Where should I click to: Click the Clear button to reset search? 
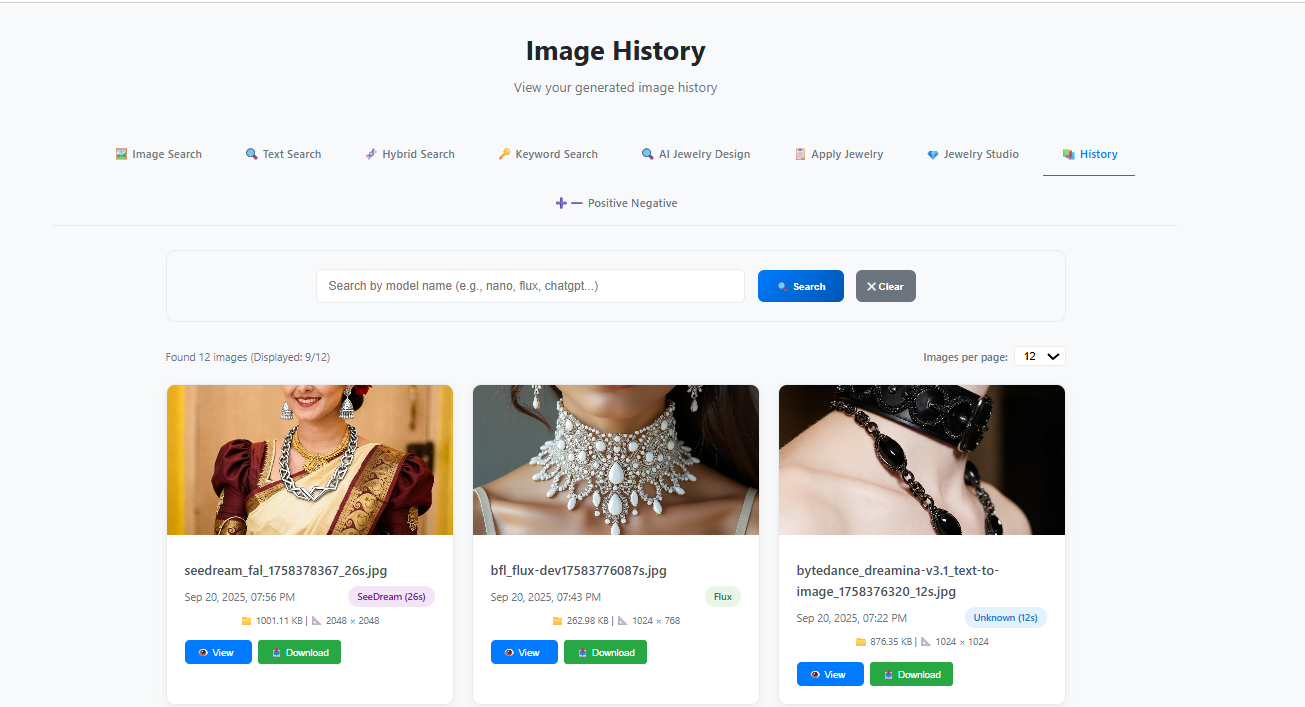click(885, 286)
